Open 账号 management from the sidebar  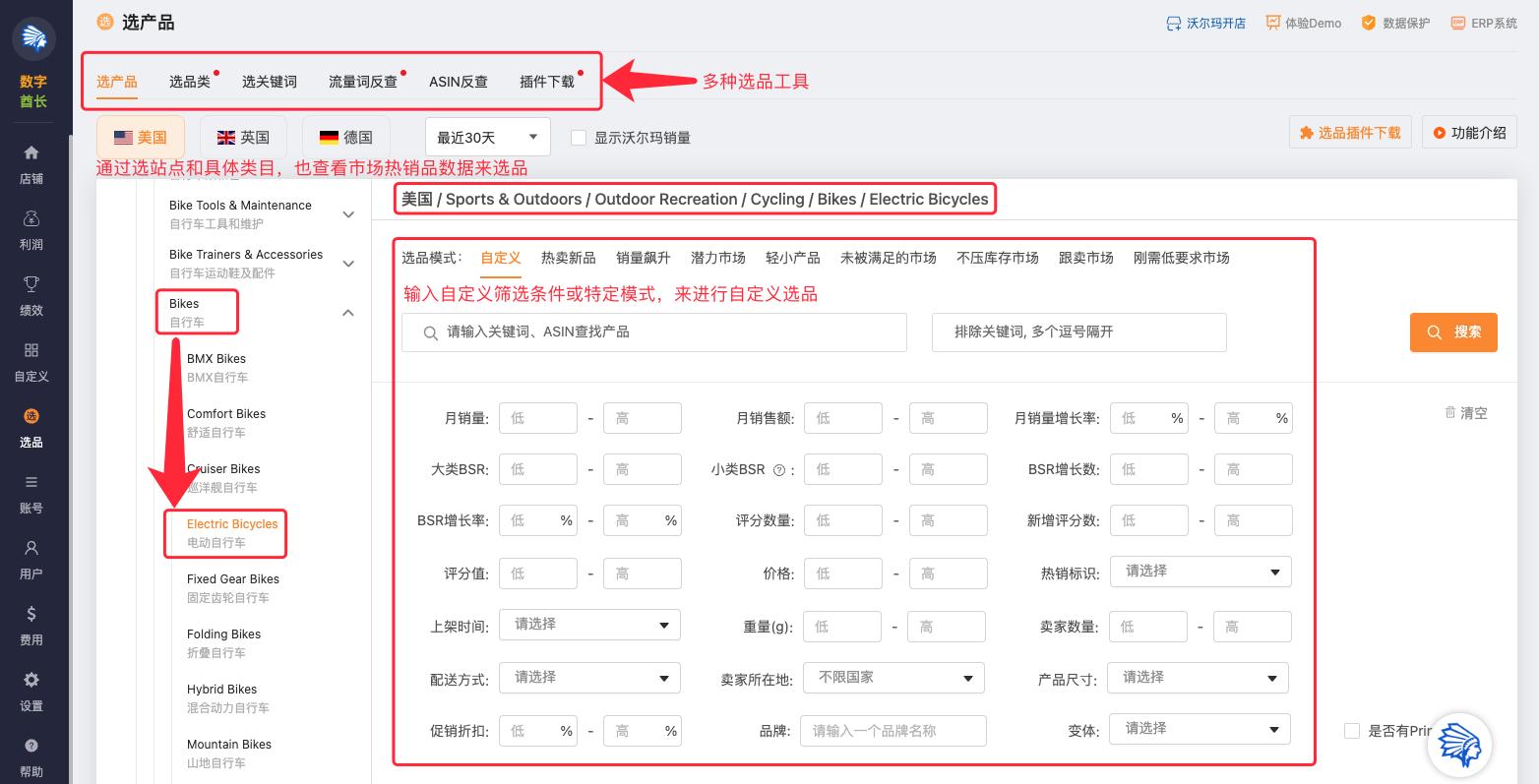click(31, 493)
